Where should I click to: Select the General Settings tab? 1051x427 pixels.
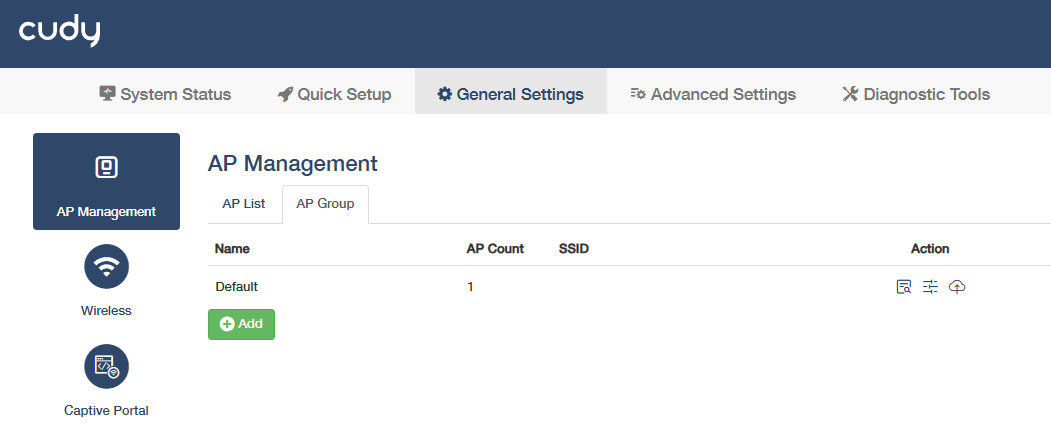point(510,94)
